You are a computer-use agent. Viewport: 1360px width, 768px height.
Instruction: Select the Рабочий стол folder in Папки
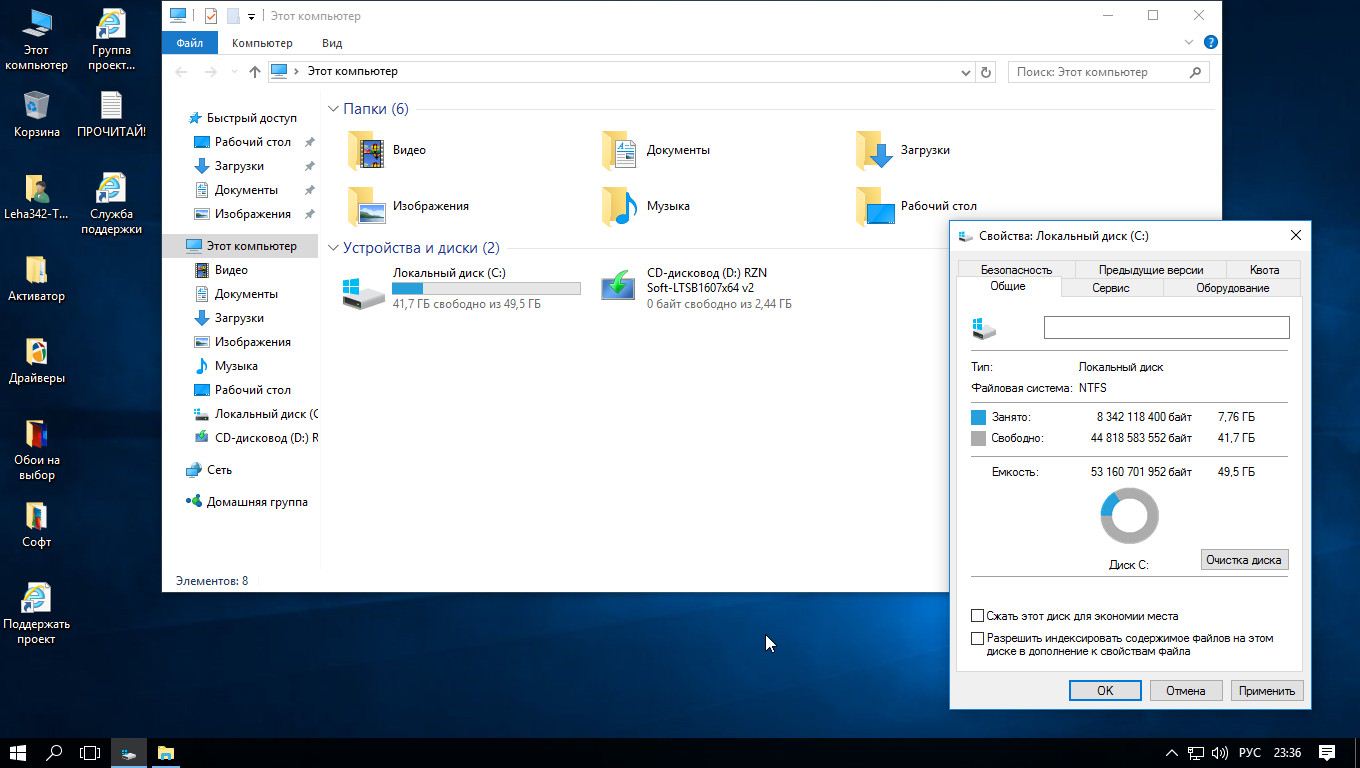tap(917, 206)
